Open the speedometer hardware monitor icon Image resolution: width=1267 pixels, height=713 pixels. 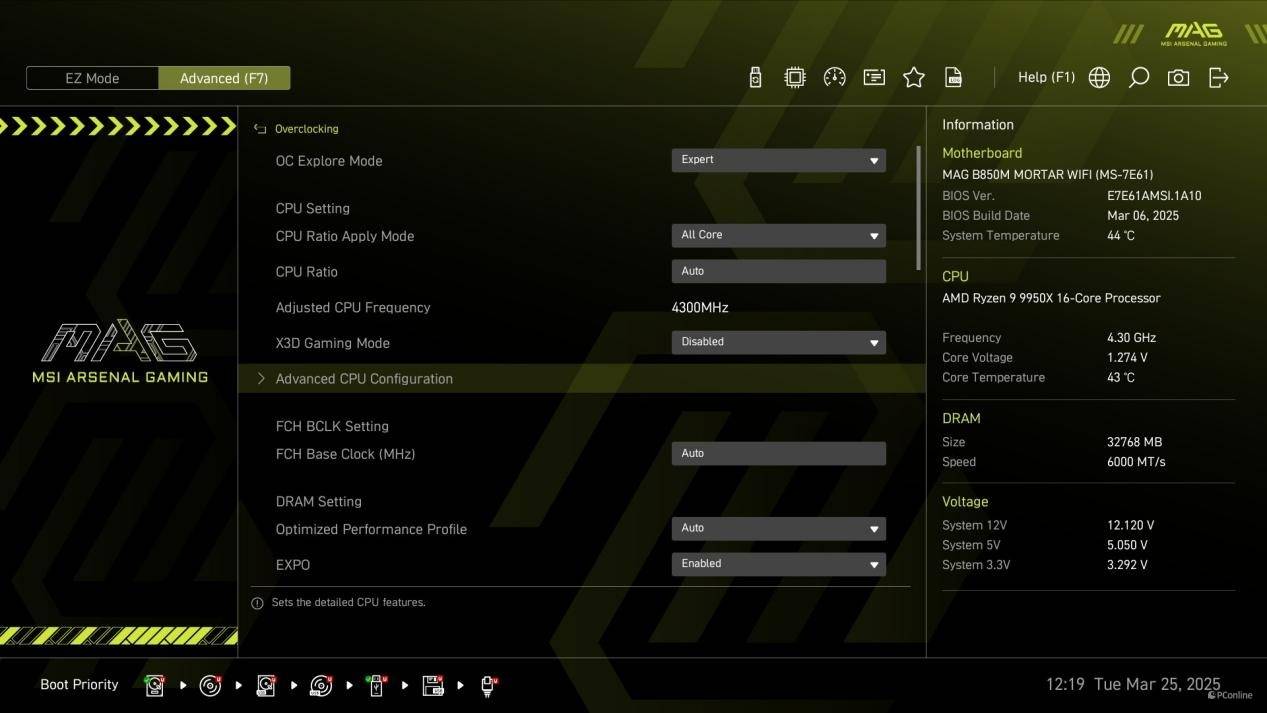[x=834, y=77]
